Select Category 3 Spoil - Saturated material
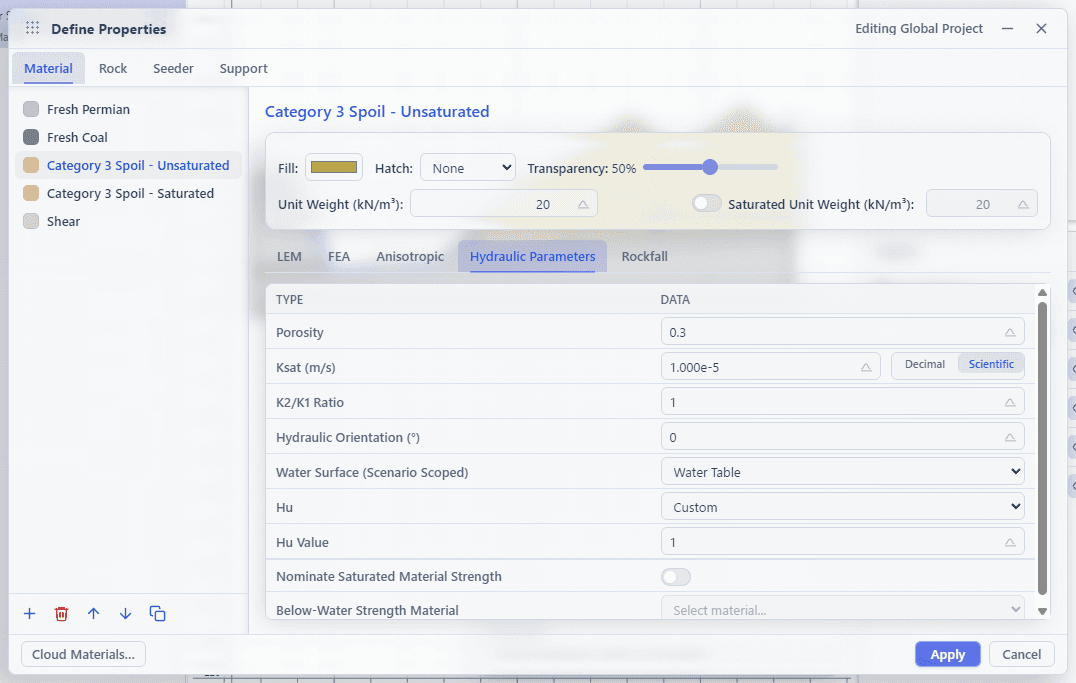This screenshot has width=1076, height=683. [x=130, y=194]
